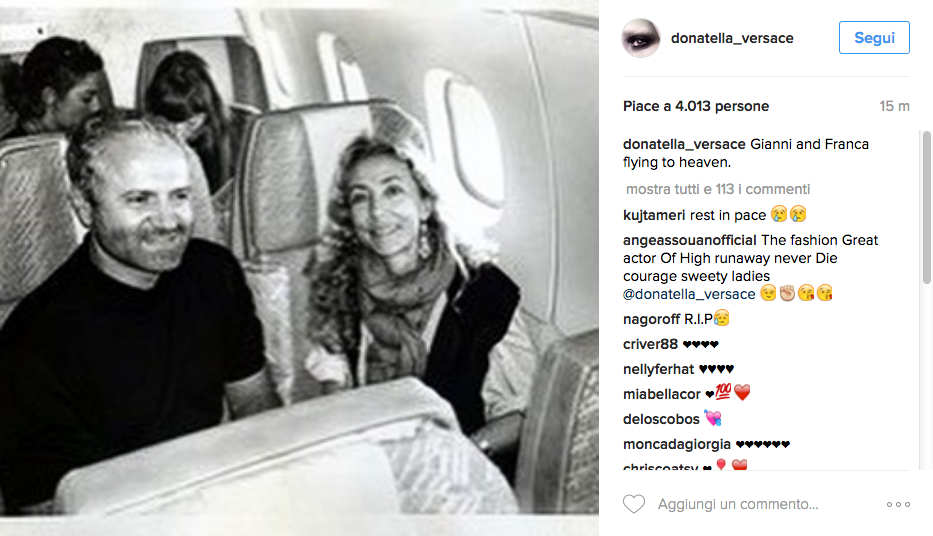Viewport: 933px width, 536px height.
Task: Expand 'mostra tutti e 113 i commenti'
Action: (718, 189)
